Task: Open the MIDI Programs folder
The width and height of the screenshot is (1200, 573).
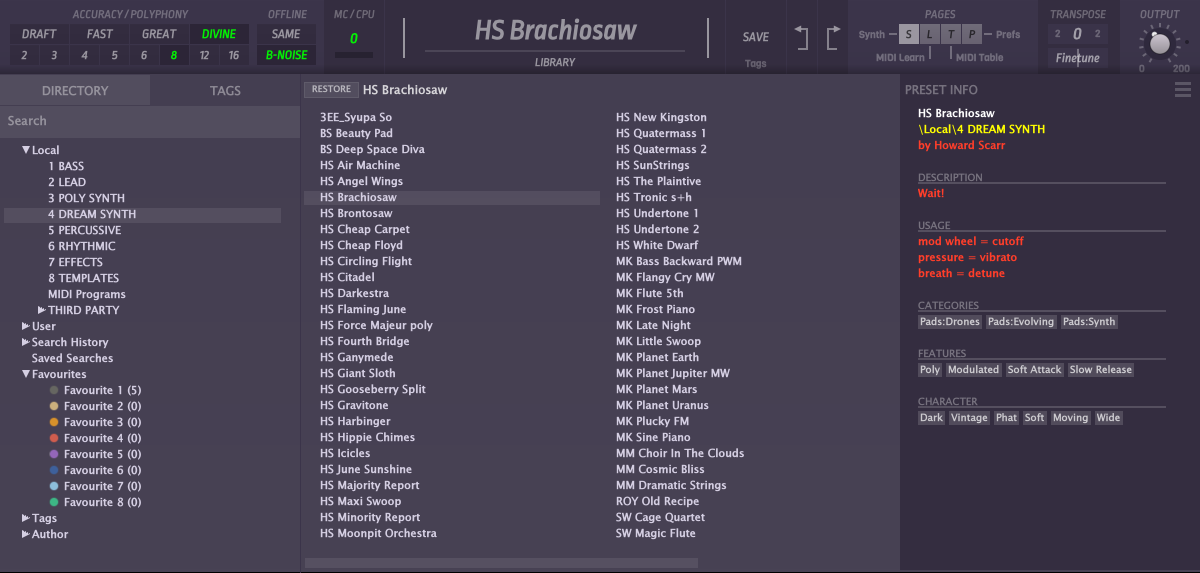Action: [x=87, y=294]
